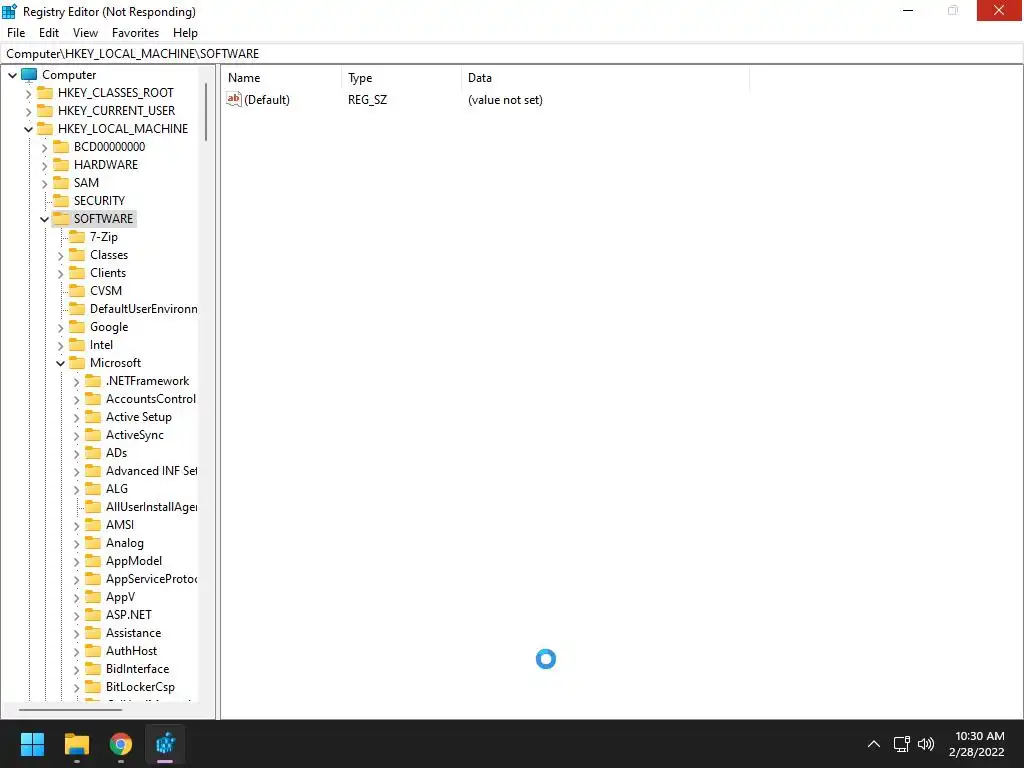Click the tree pane vertical scrollbar

[206, 111]
